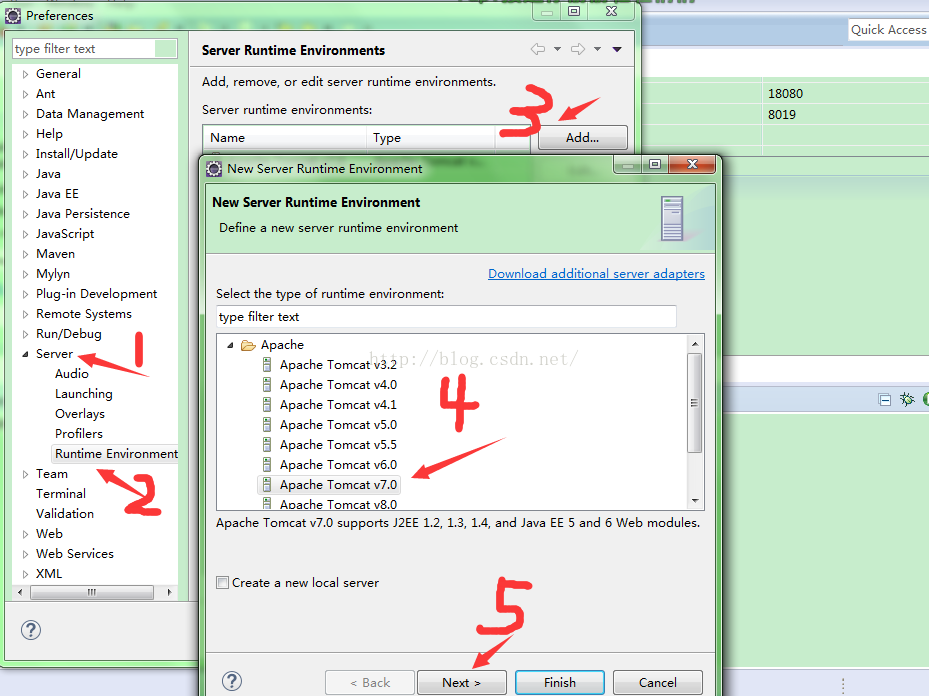Select the Profilers server preference
Viewport: 929px width, 696px height.
[x=79, y=434]
